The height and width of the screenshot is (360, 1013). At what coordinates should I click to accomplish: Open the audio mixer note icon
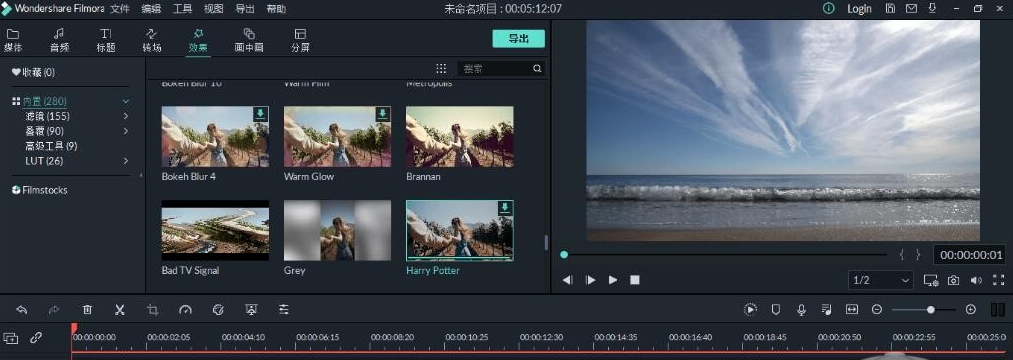click(x=826, y=310)
